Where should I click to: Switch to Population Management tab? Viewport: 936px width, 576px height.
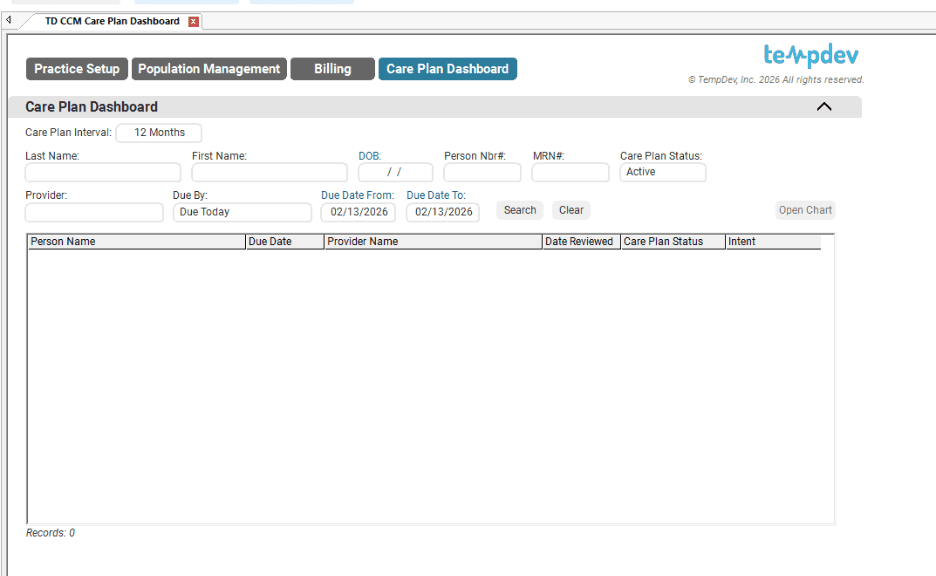click(x=209, y=69)
